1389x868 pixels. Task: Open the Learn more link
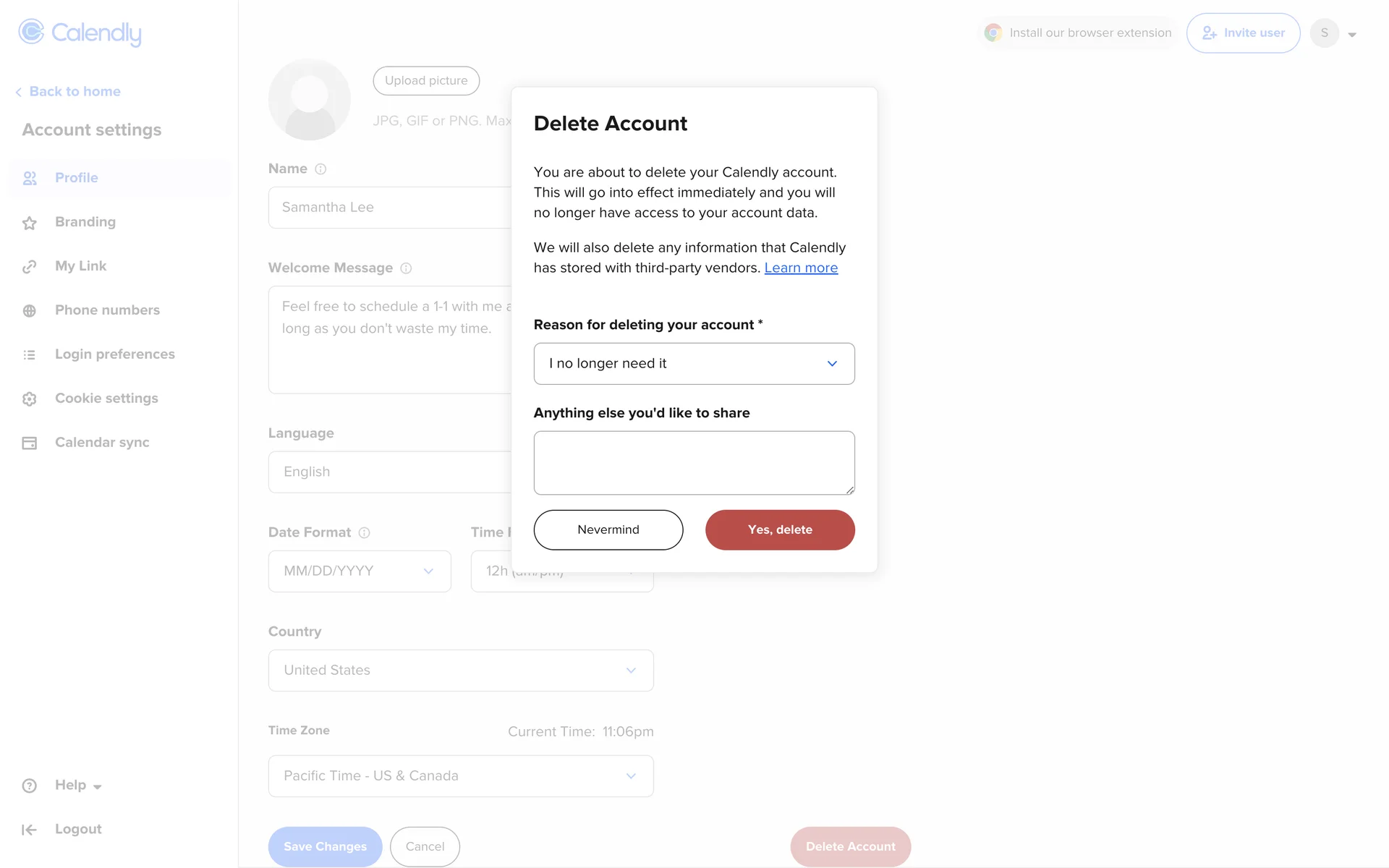click(x=801, y=268)
